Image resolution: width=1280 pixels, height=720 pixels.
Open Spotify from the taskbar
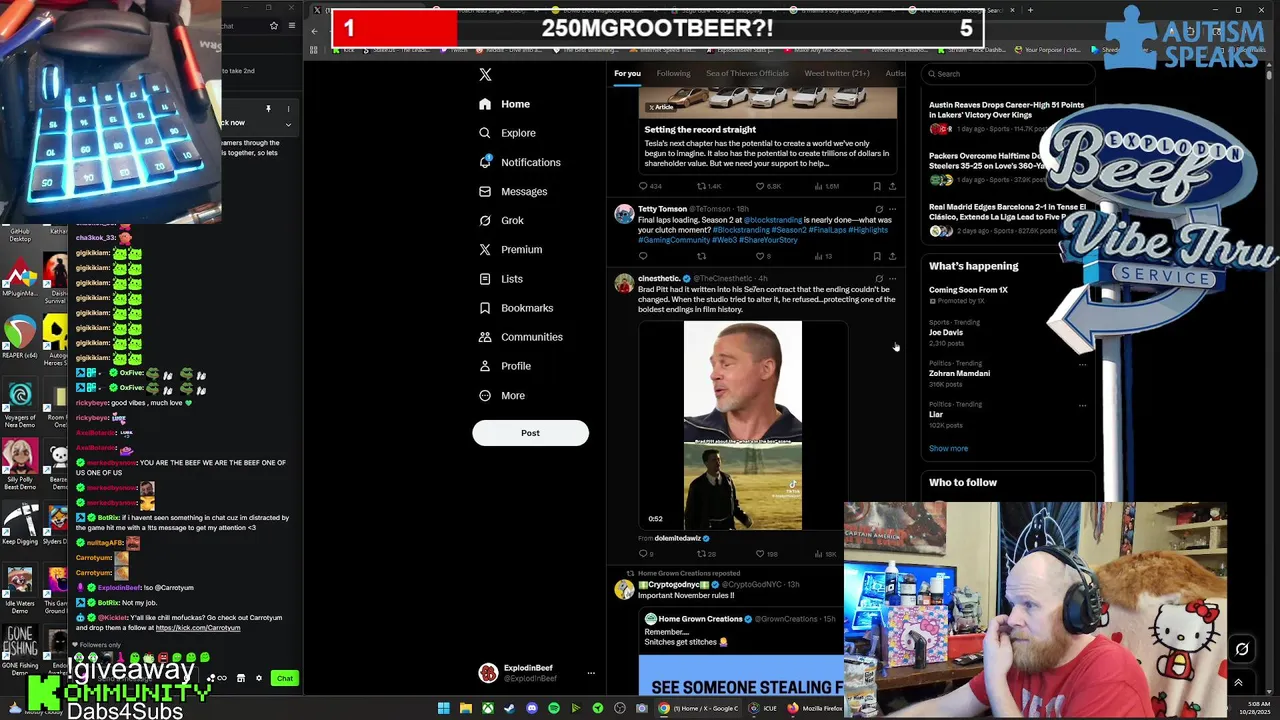[554, 708]
